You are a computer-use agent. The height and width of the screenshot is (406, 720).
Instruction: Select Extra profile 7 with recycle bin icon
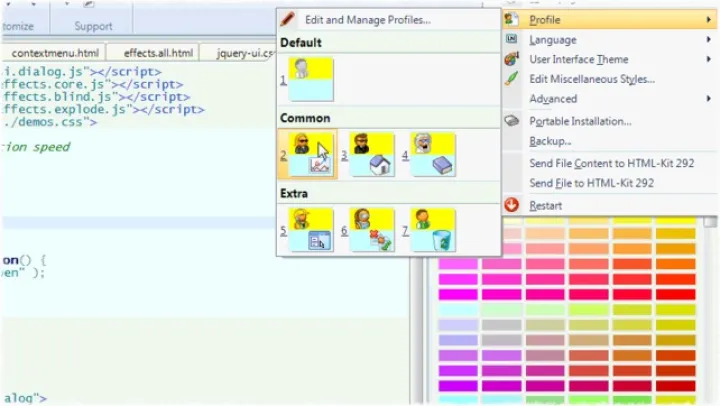[433, 230]
